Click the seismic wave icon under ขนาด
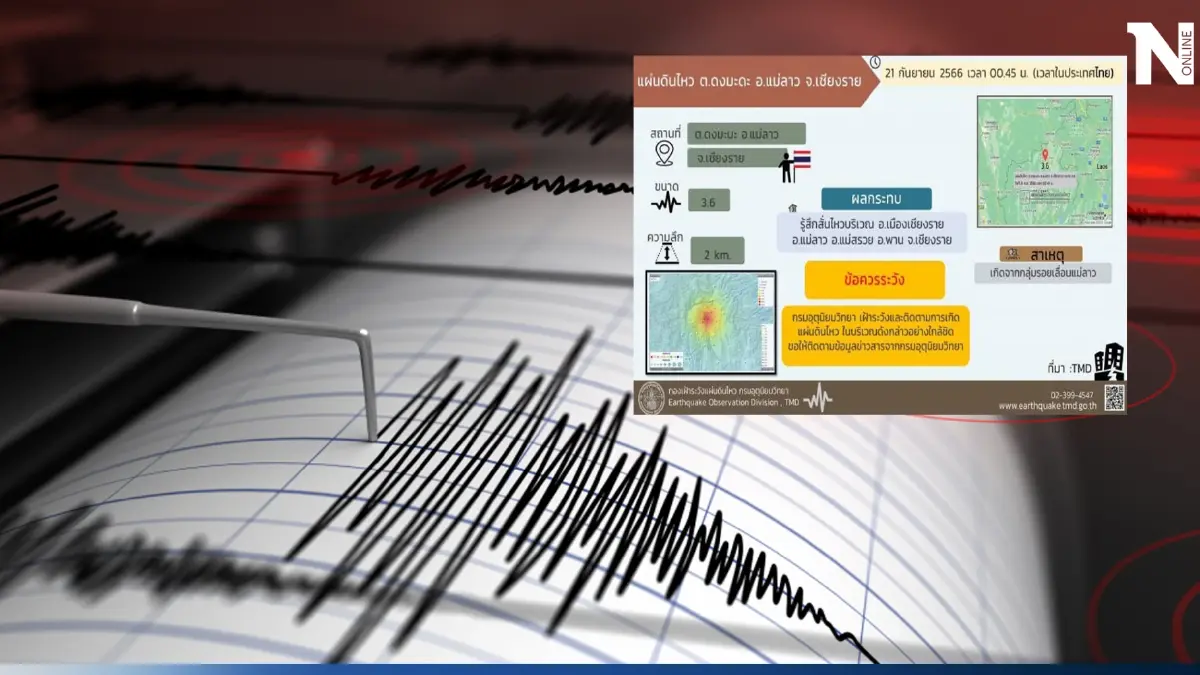 click(x=665, y=203)
